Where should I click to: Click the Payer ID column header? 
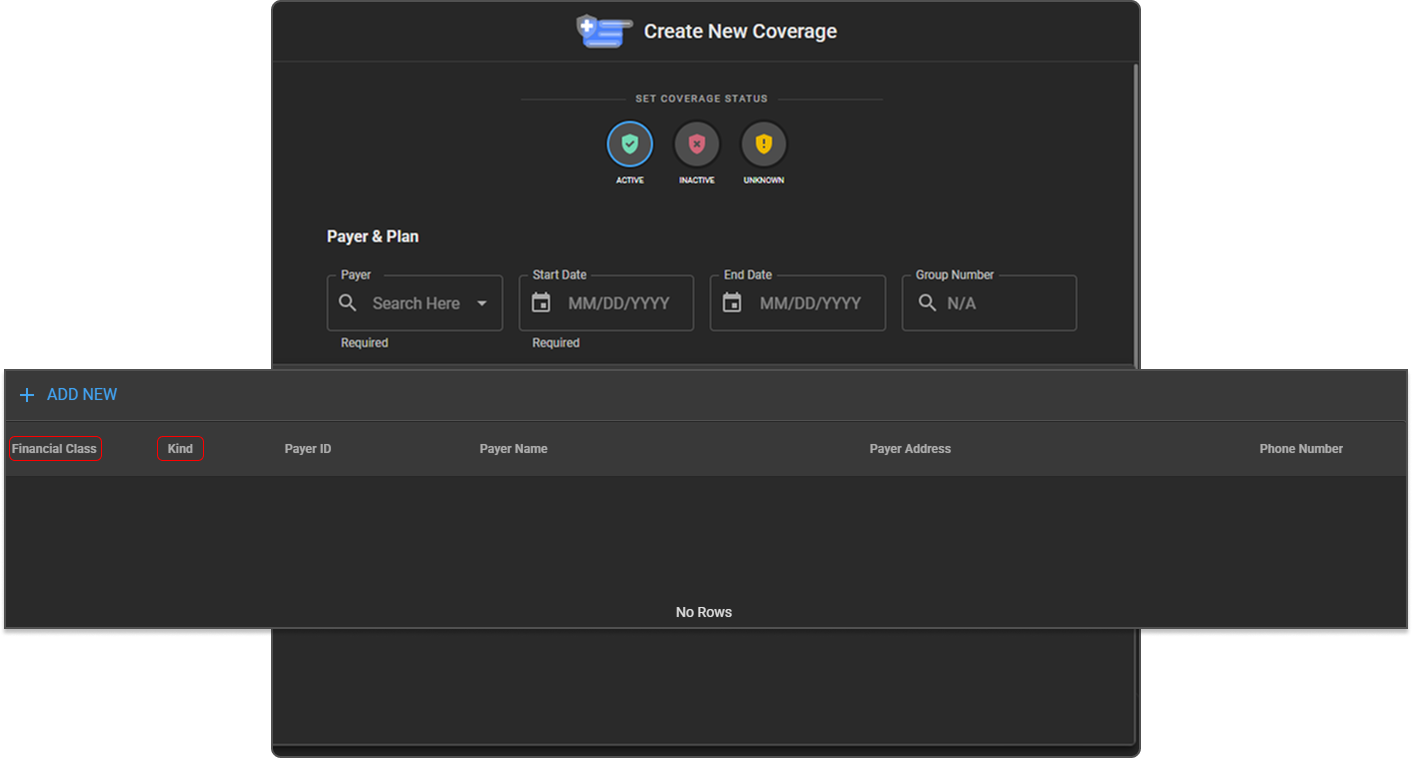pos(308,449)
